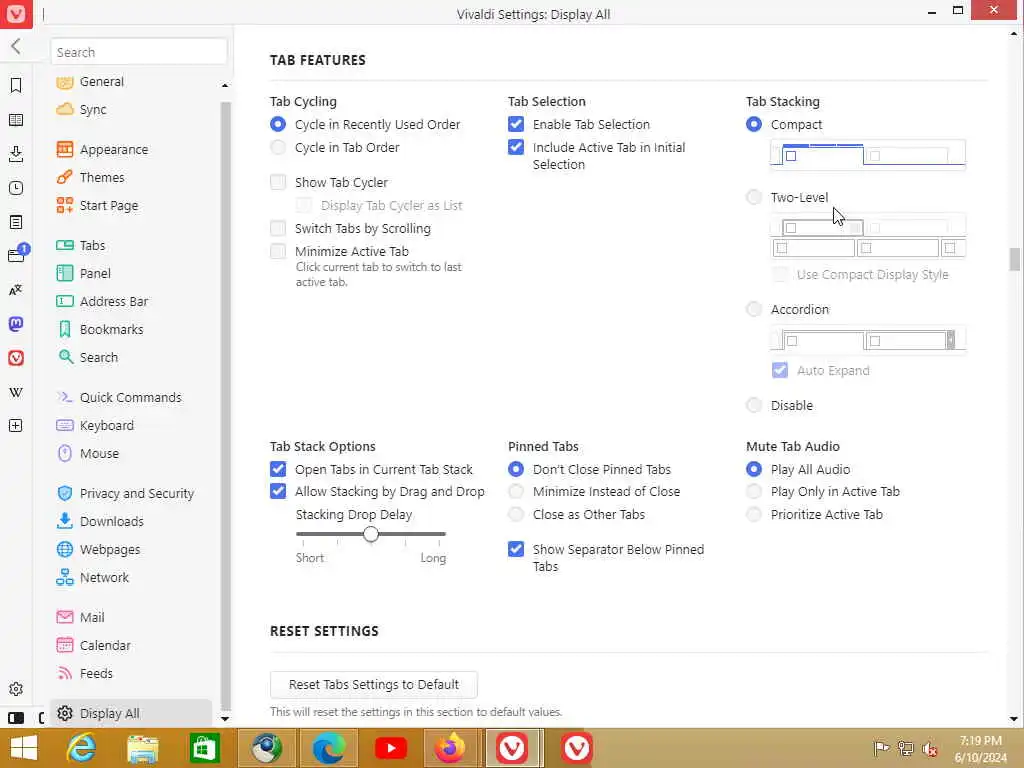Select Minimize Instead of Close
Viewport: 1024px width, 768px height.
[x=516, y=492]
